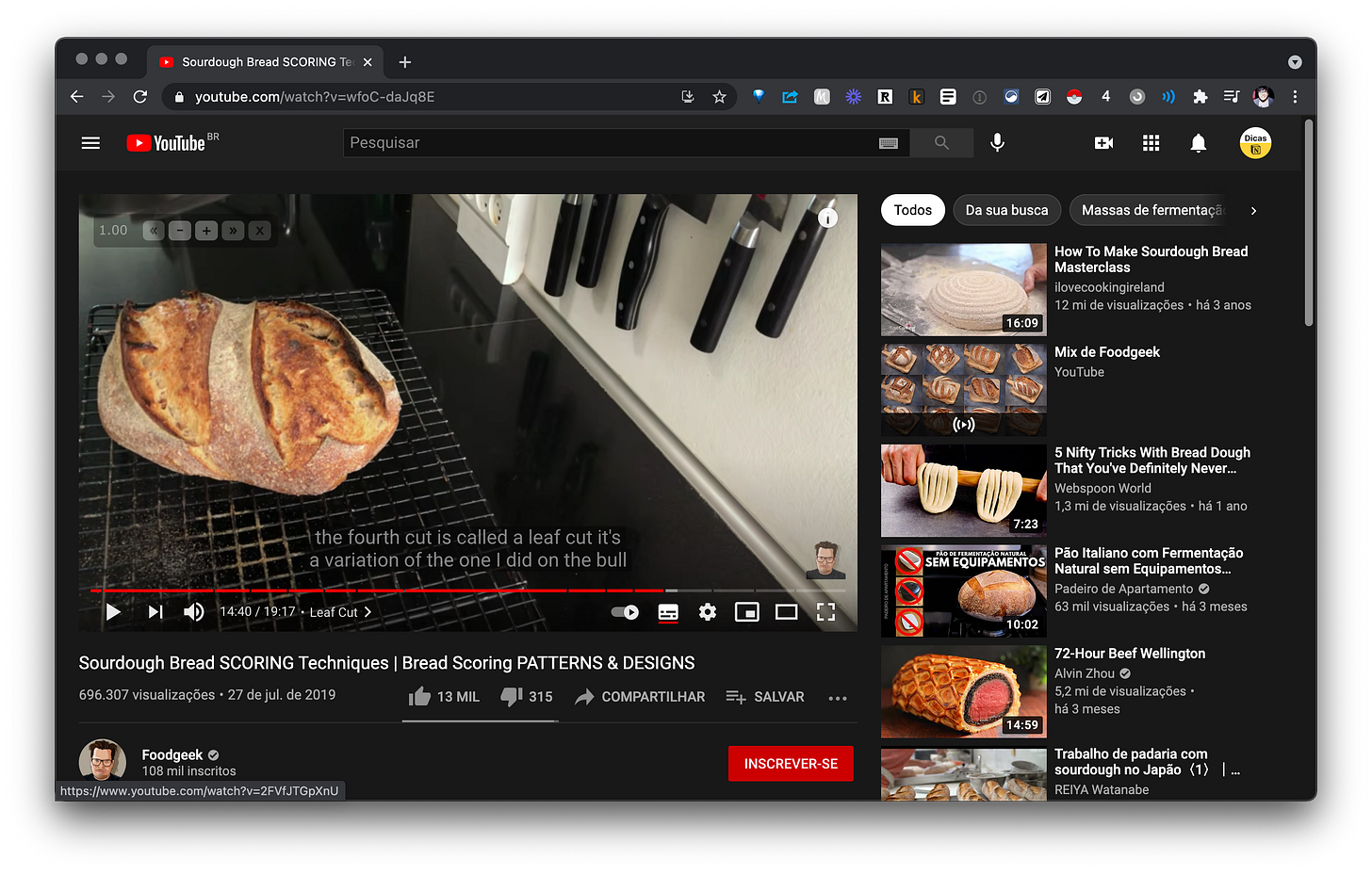Start voice search with microphone icon
Viewport: 1372px width, 874px height.
click(x=997, y=143)
